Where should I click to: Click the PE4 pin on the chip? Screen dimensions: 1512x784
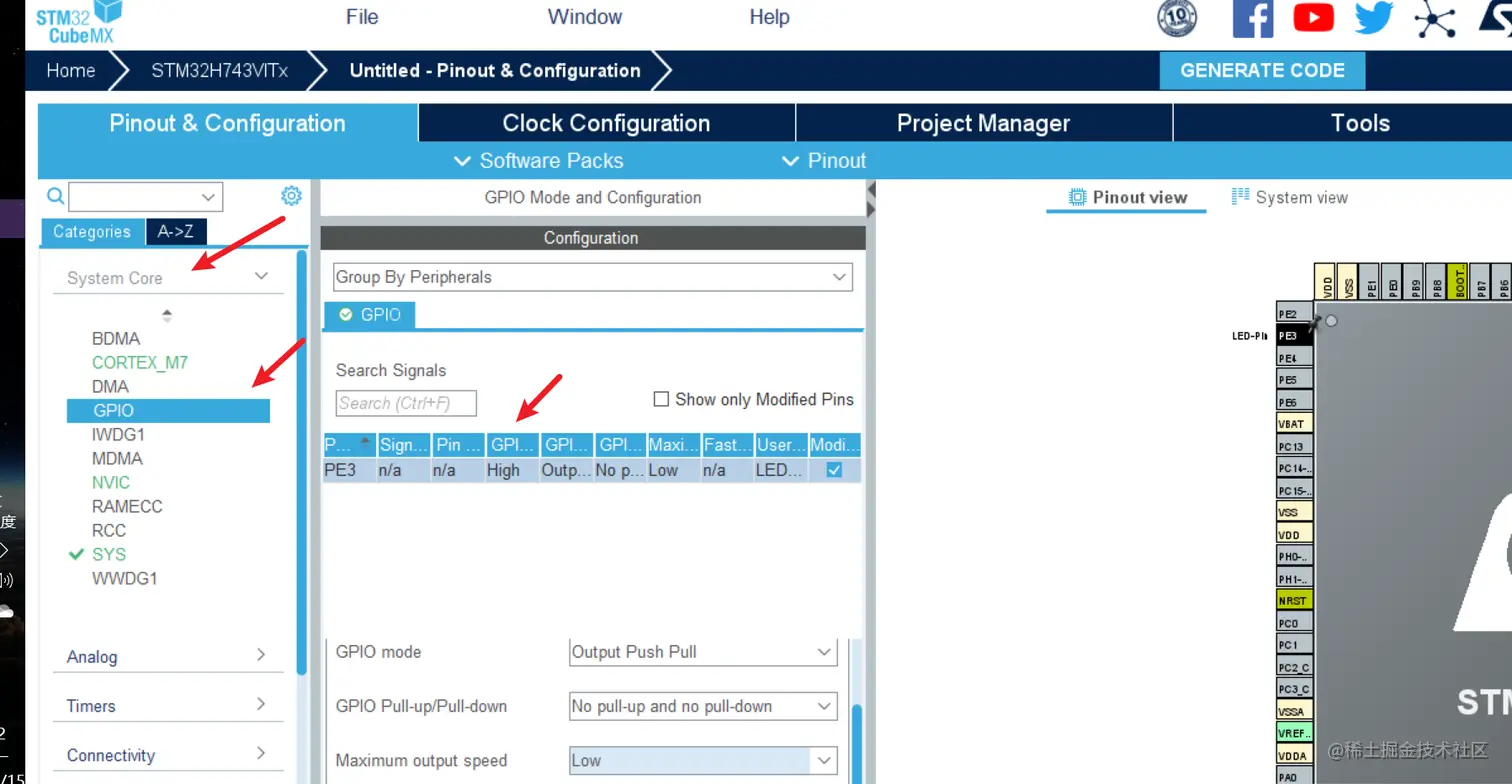[1294, 358]
